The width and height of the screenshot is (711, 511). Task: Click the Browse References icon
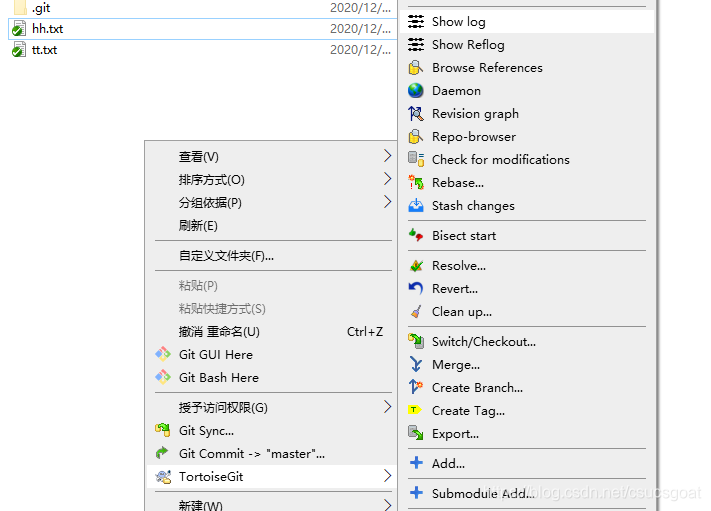coord(416,68)
